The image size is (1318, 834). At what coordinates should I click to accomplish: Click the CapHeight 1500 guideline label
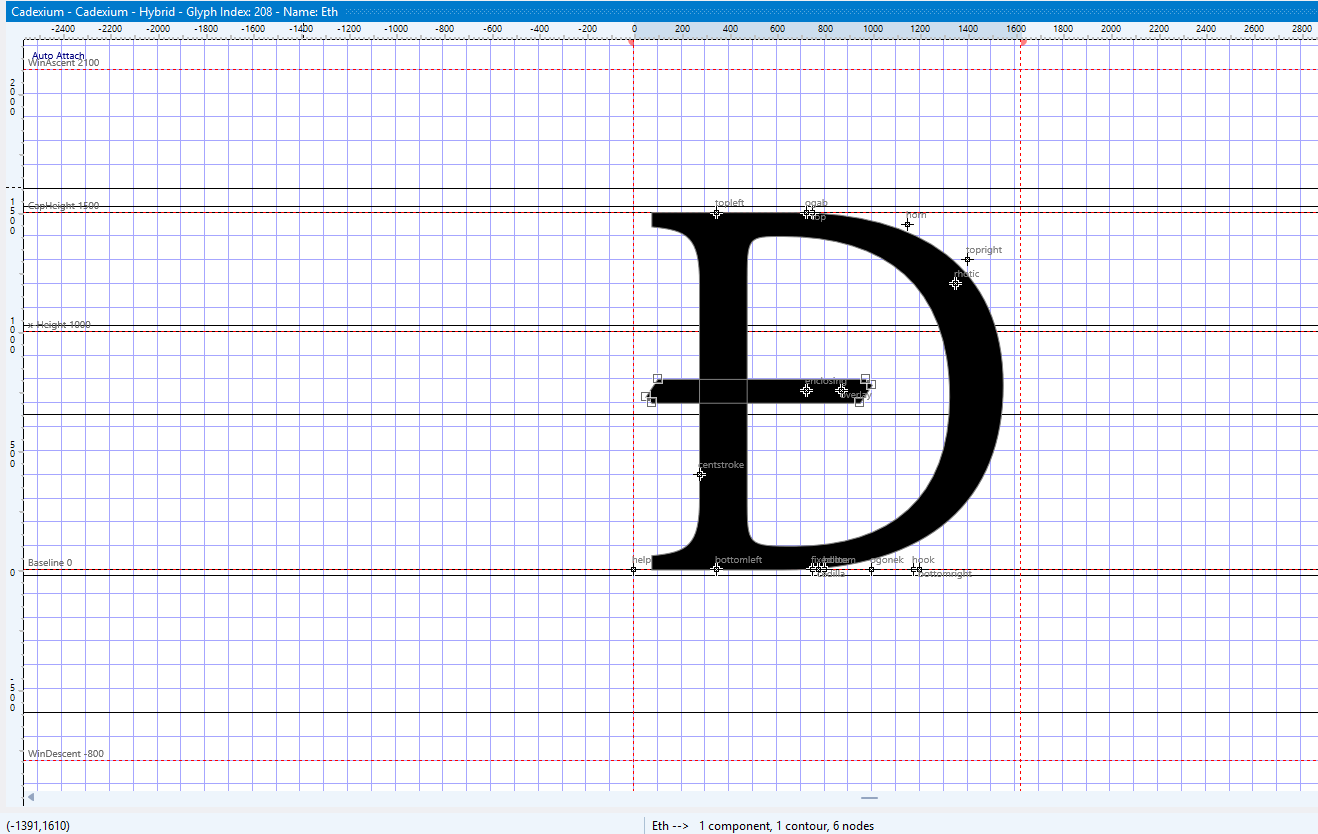click(64, 205)
